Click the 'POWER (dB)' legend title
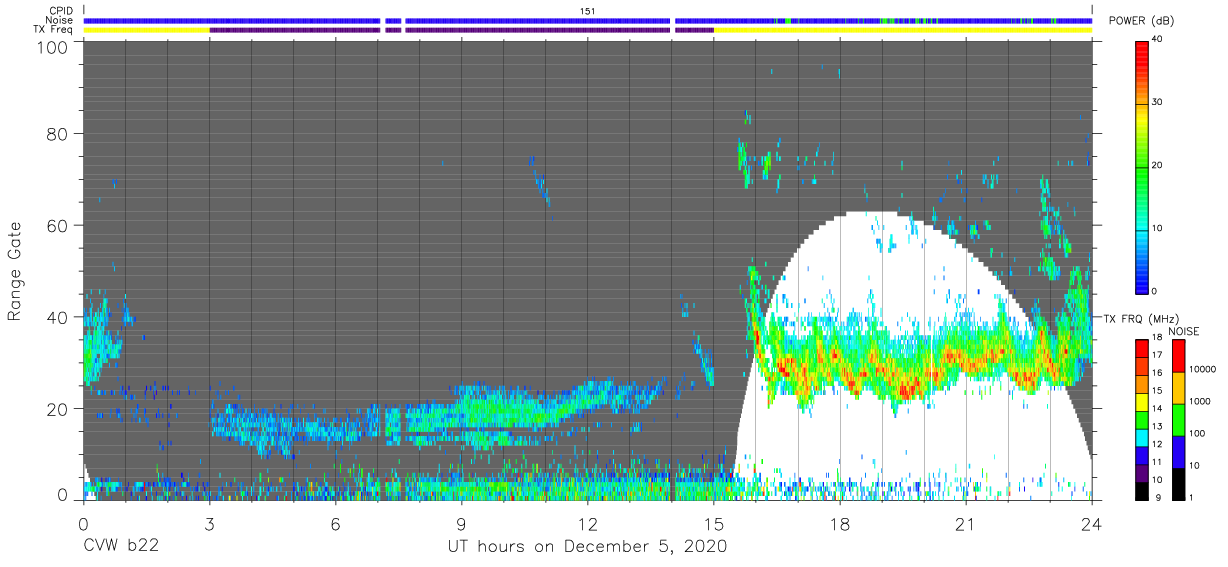The image size is (1228, 567). click(1141, 22)
